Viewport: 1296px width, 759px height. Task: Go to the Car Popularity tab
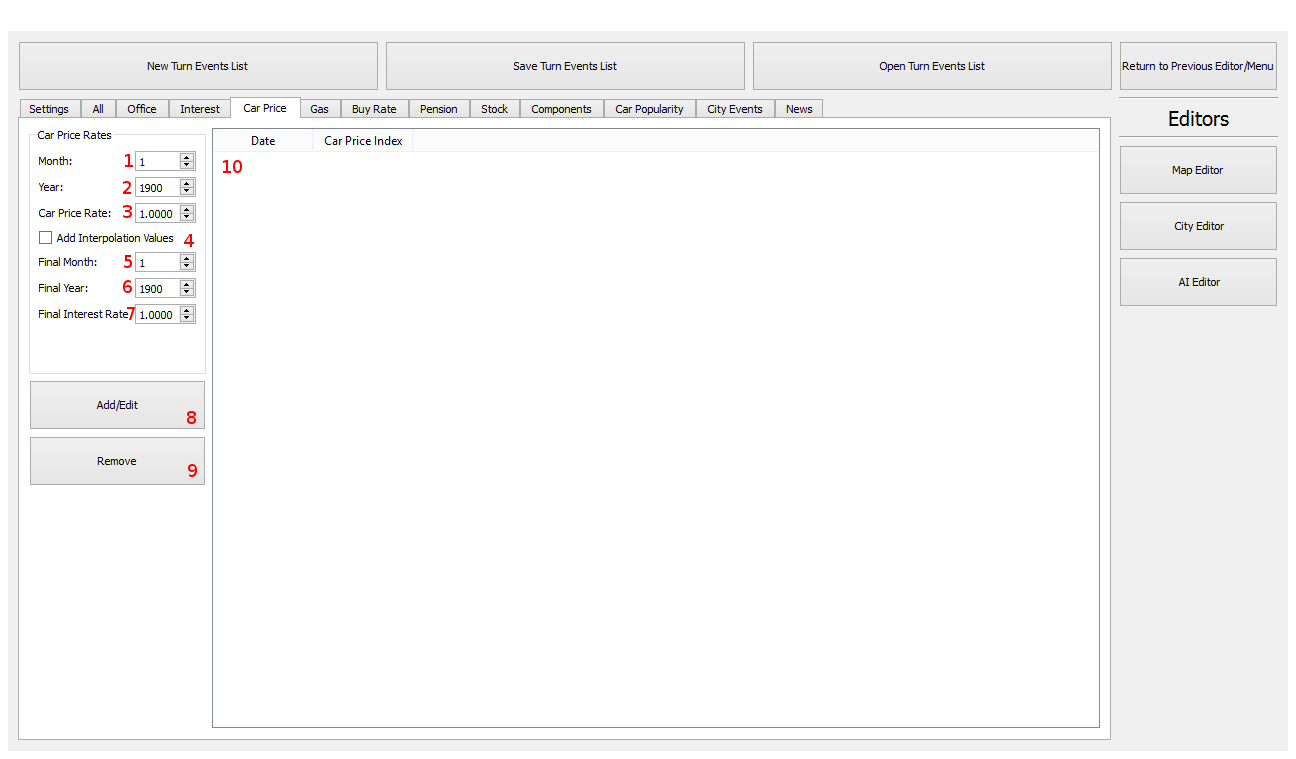(x=649, y=109)
